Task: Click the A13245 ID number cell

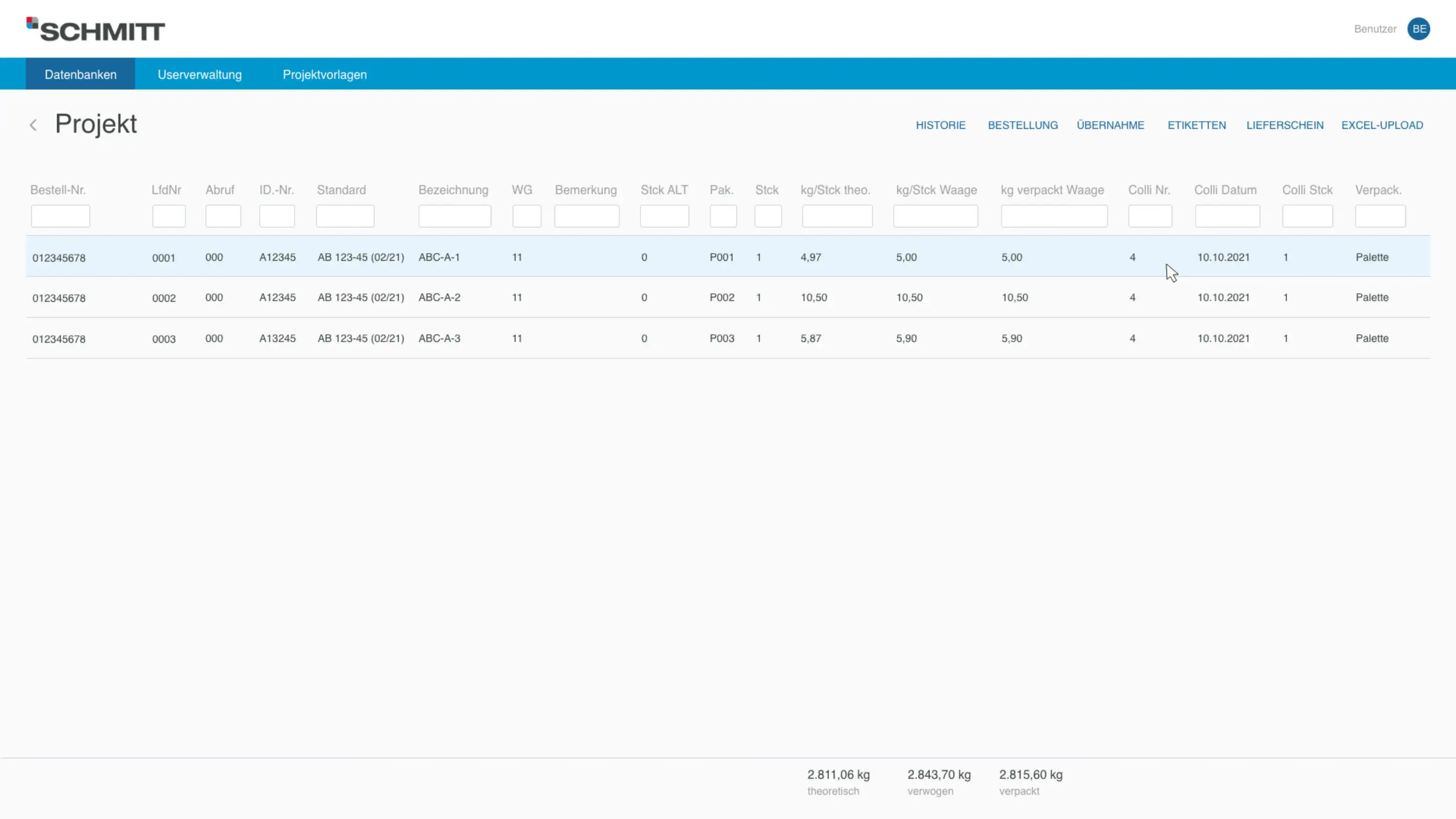Action: tap(278, 338)
